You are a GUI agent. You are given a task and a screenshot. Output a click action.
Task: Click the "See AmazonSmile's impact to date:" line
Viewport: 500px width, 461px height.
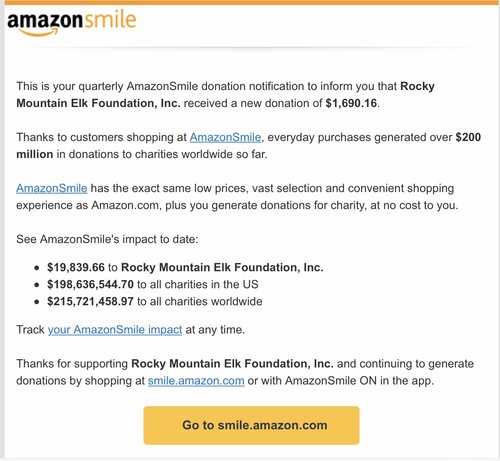pyautogui.click(x=107, y=239)
